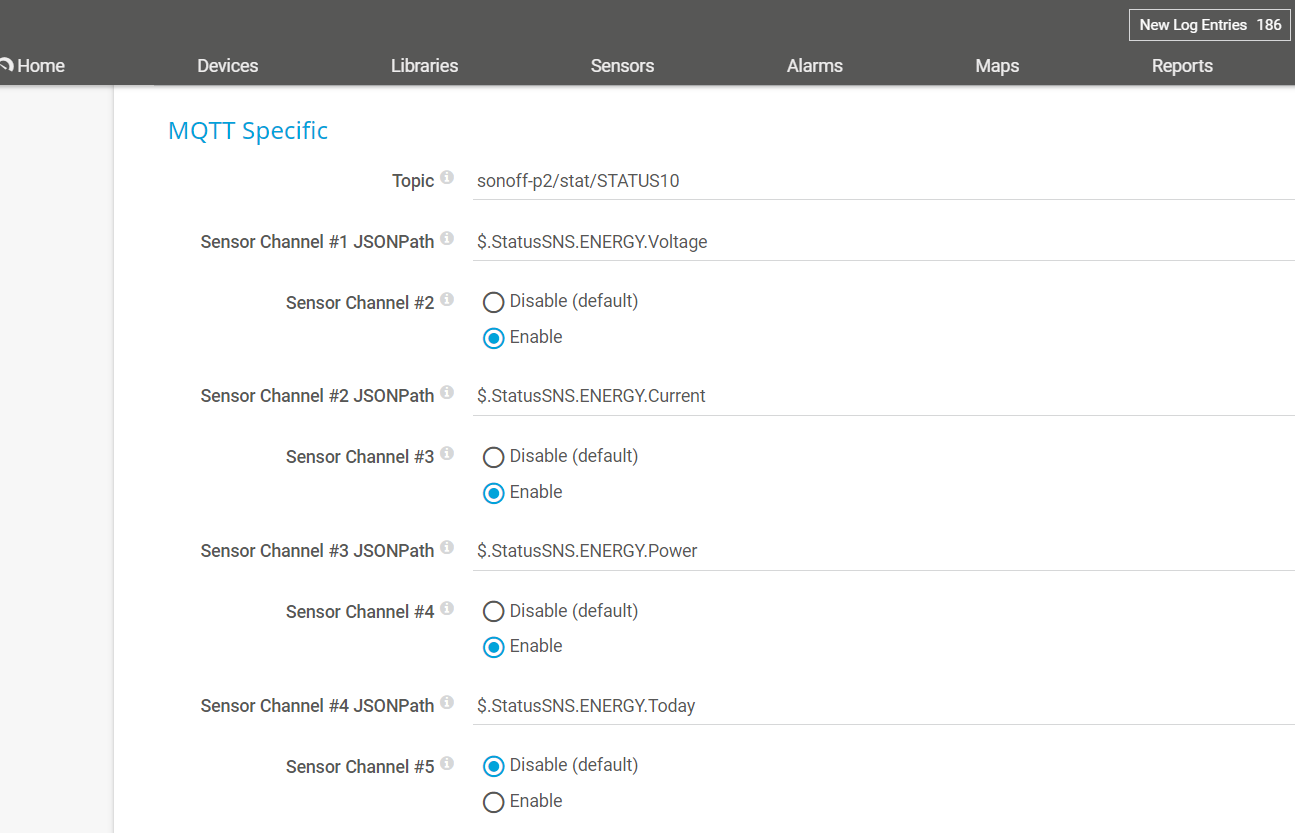Open the Alarms menu
This screenshot has width=1295, height=833.
814,66
